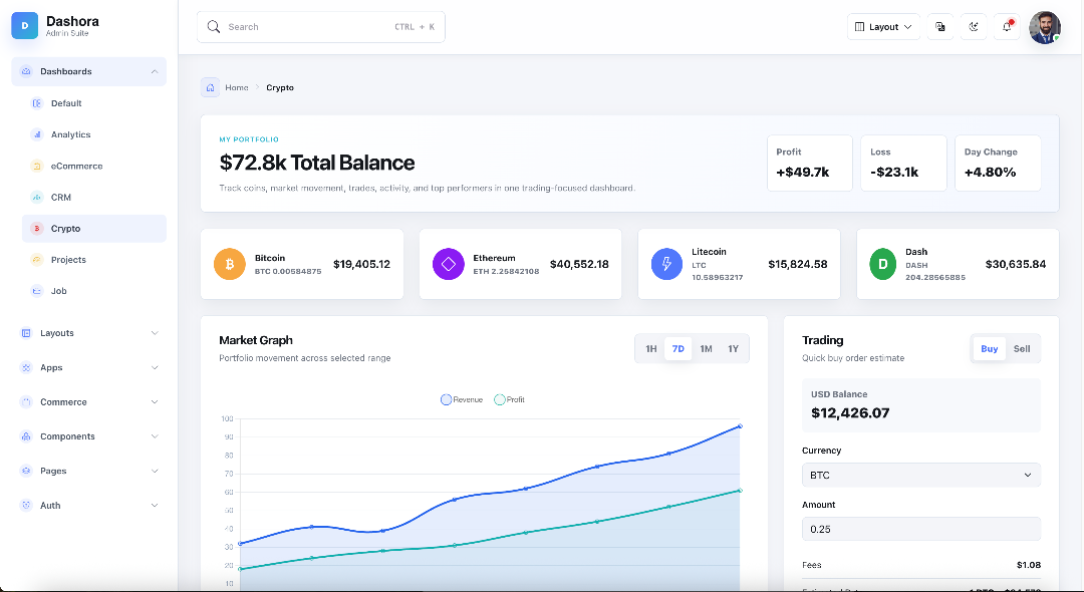The width and height of the screenshot is (1084, 592).
Task: Click the Dashboards icon in sidebar
Action: pos(26,71)
